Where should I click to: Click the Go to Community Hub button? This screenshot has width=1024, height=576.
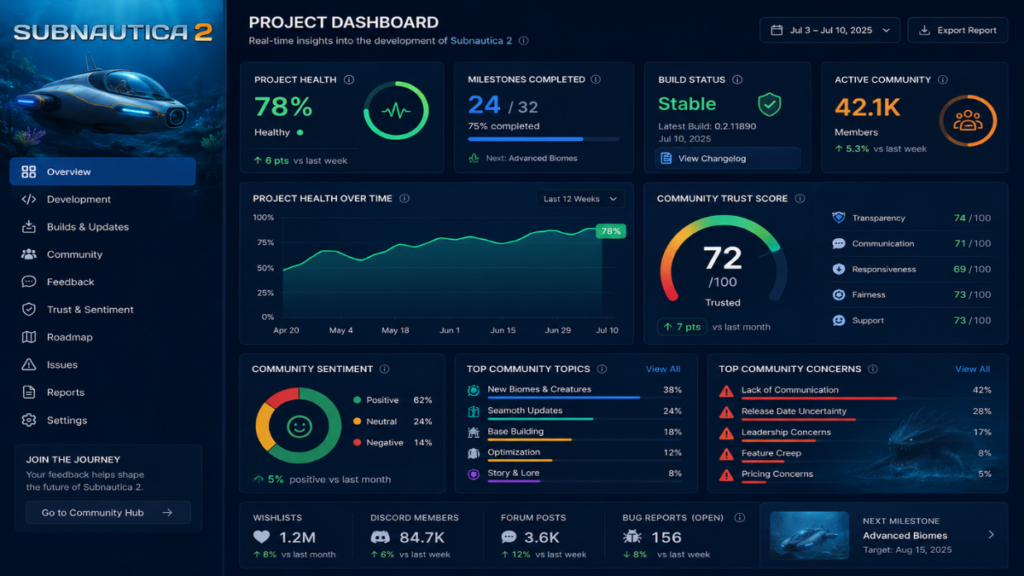(108, 513)
